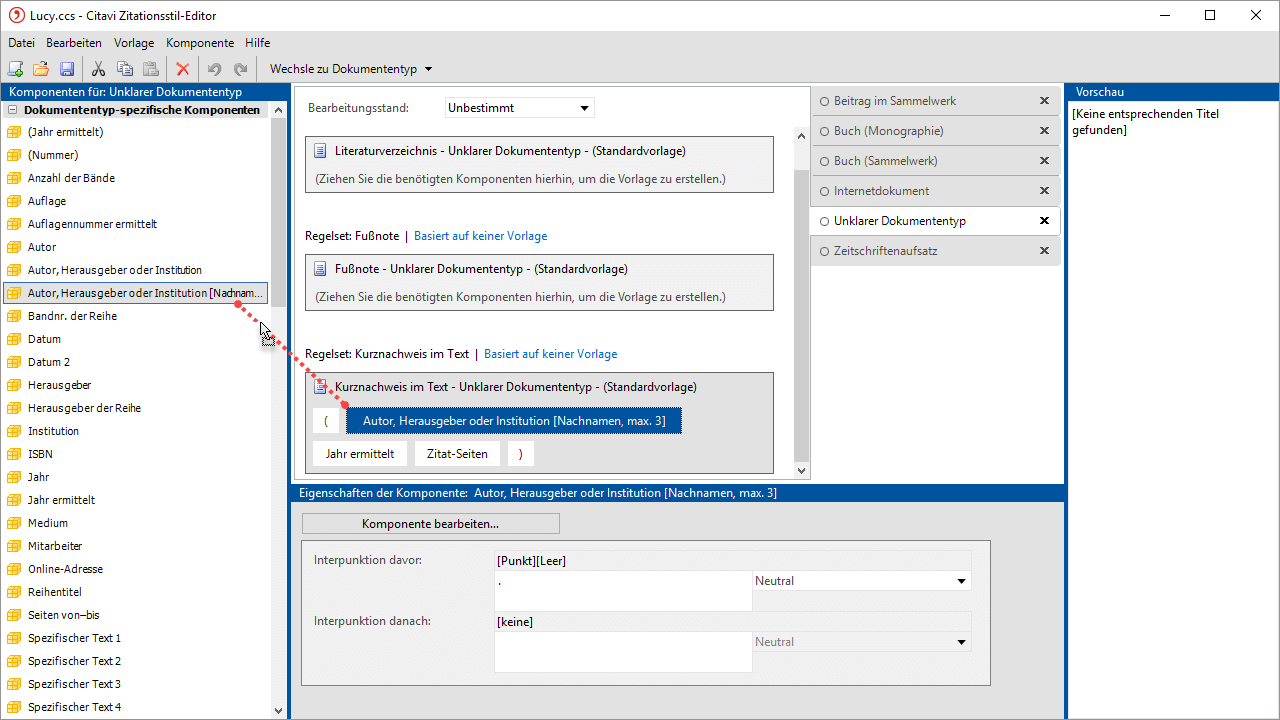Click the Fußnote Basiert auf keiner Vorlage link
The width and height of the screenshot is (1280, 720).
pos(480,236)
